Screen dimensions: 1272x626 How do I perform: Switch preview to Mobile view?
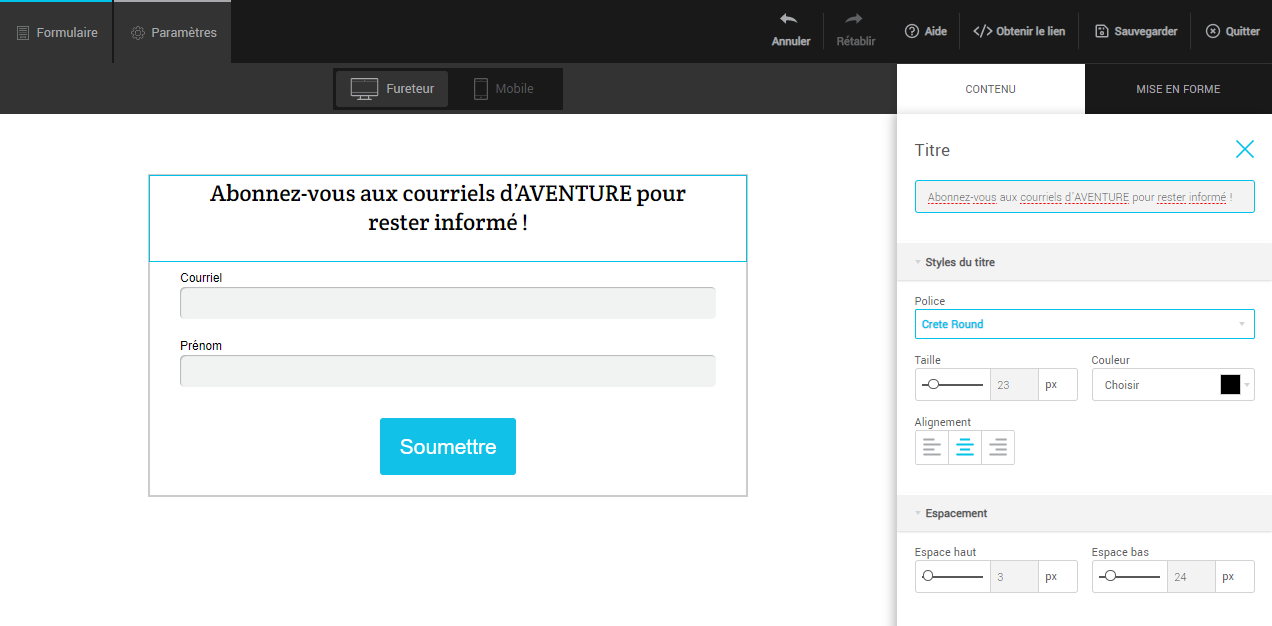(503, 89)
